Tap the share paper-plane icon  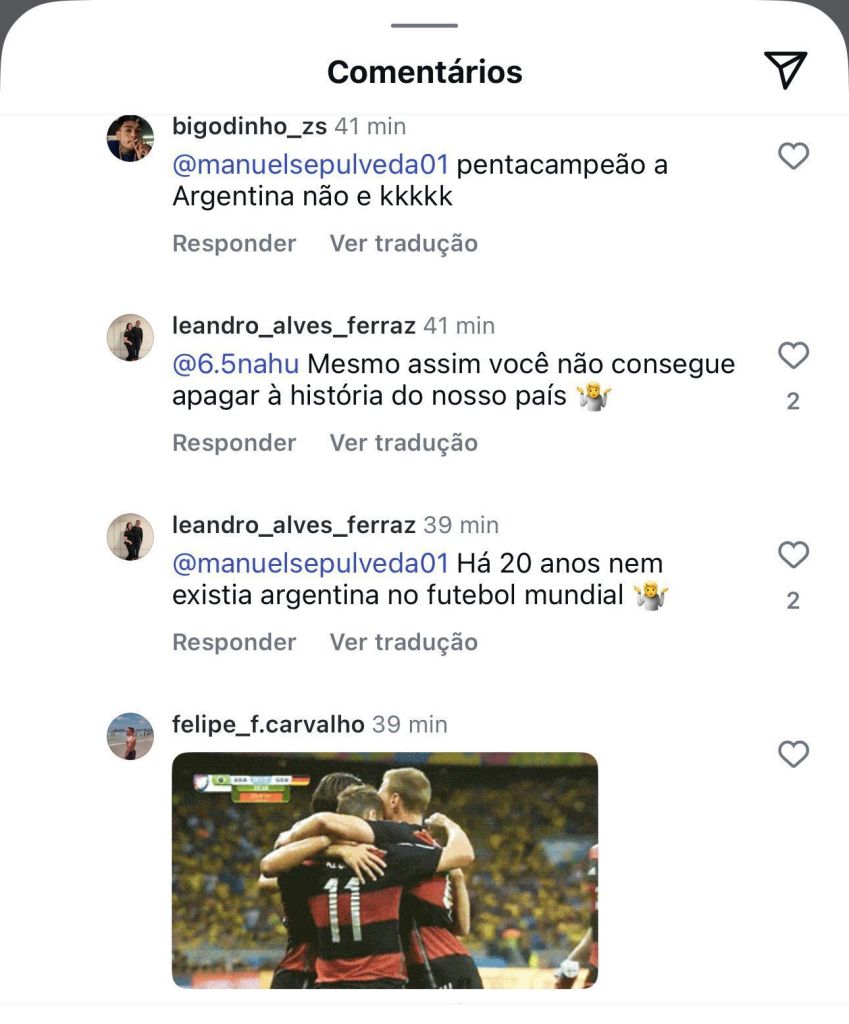(785, 69)
